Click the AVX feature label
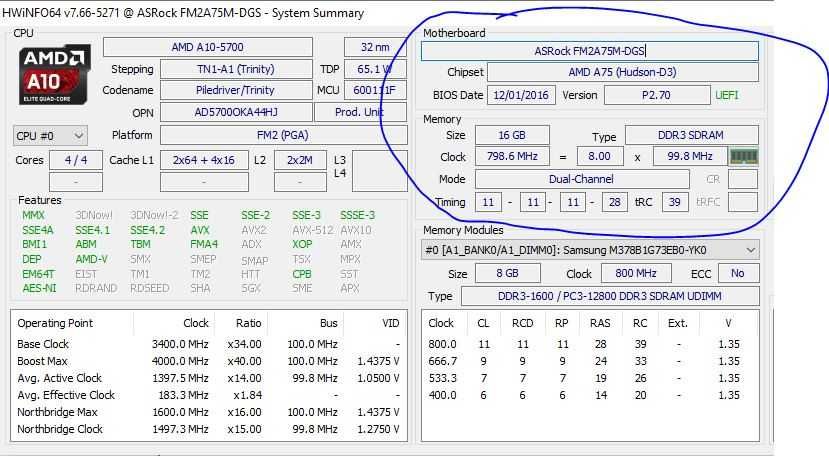Image resolution: width=829 pixels, height=456 pixels. 200,230
